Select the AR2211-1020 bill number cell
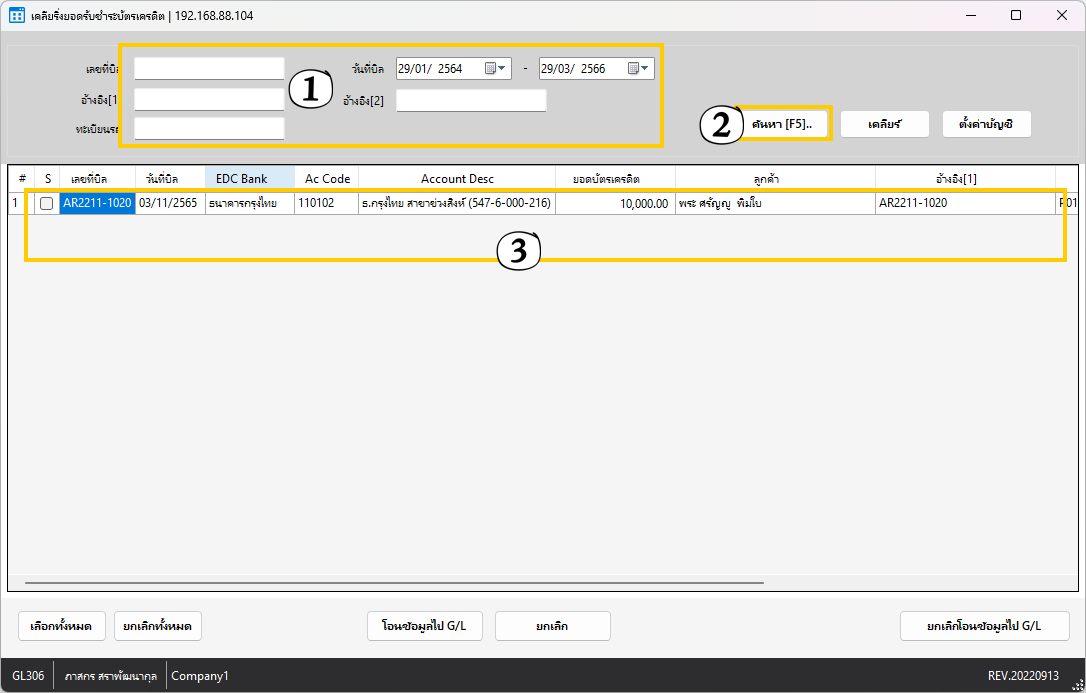1086x693 pixels. pos(97,203)
